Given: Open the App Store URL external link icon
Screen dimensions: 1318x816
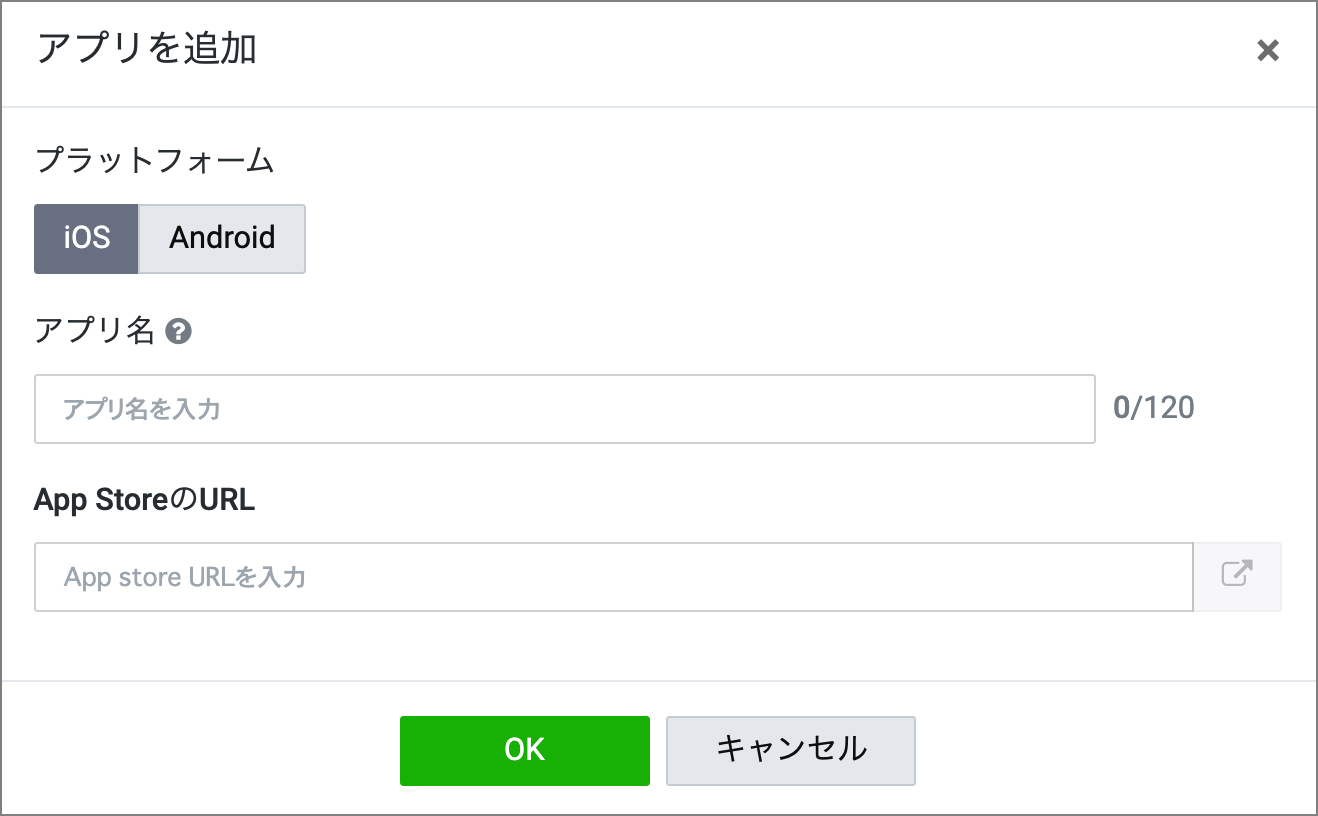Looking at the screenshot, I should pyautogui.click(x=1237, y=576).
